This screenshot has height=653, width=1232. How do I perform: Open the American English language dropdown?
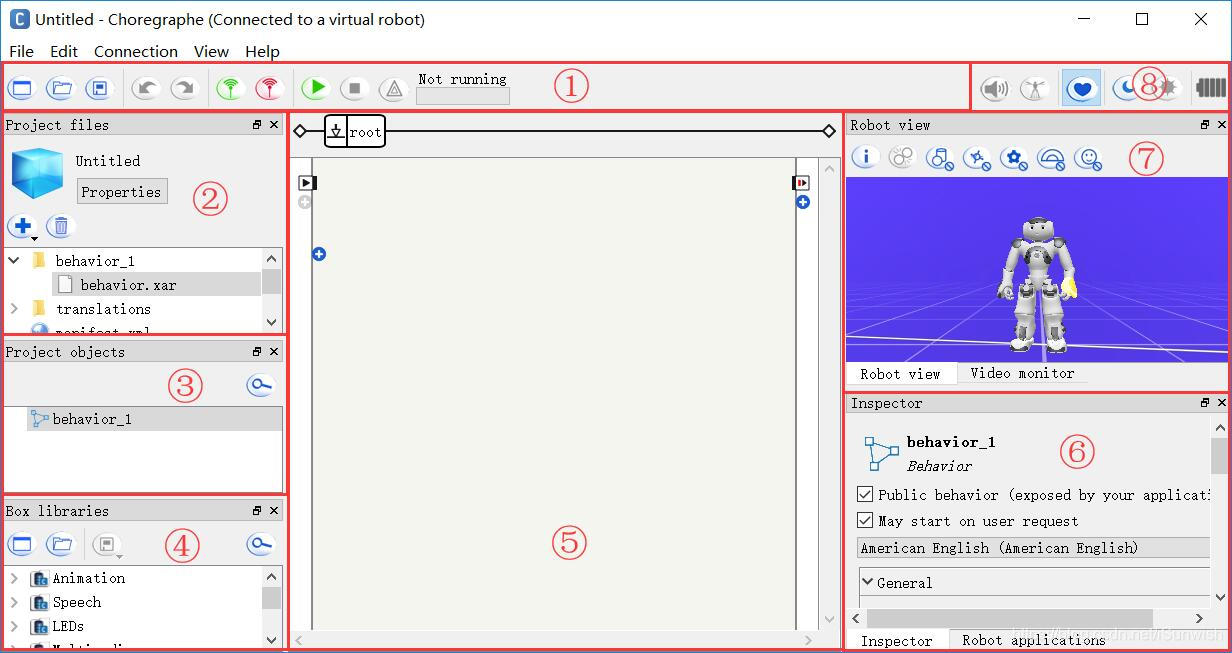tap(1034, 548)
